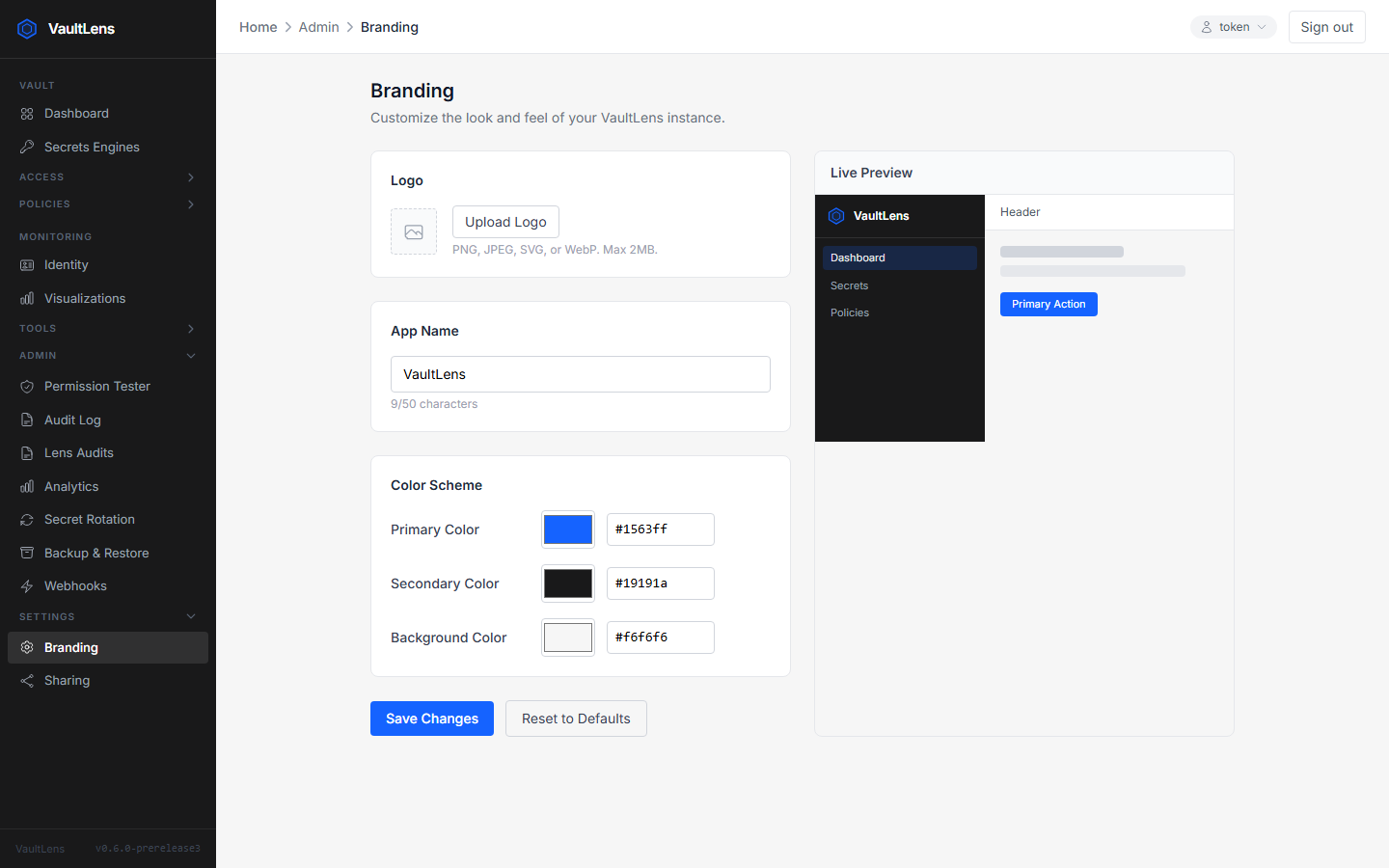Click the Identity card icon
This screenshot has height=868, width=1389.
pos(27,264)
